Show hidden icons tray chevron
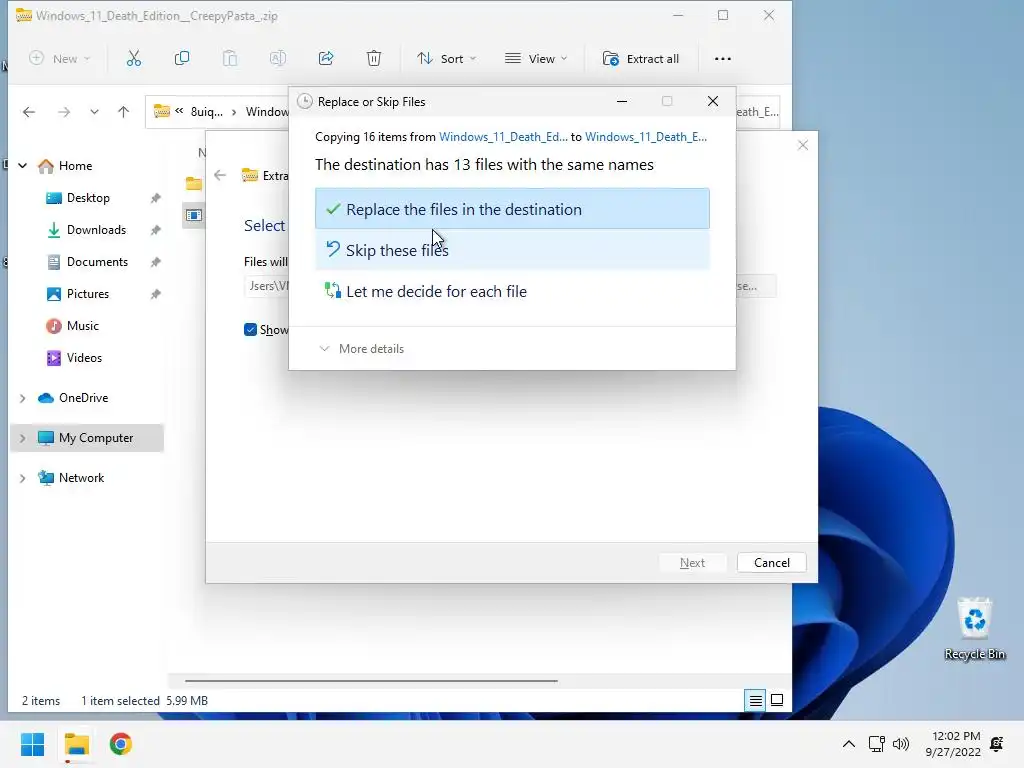This screenshot has height=768, width=1024. pyautogui.click(x=848, y=744)
